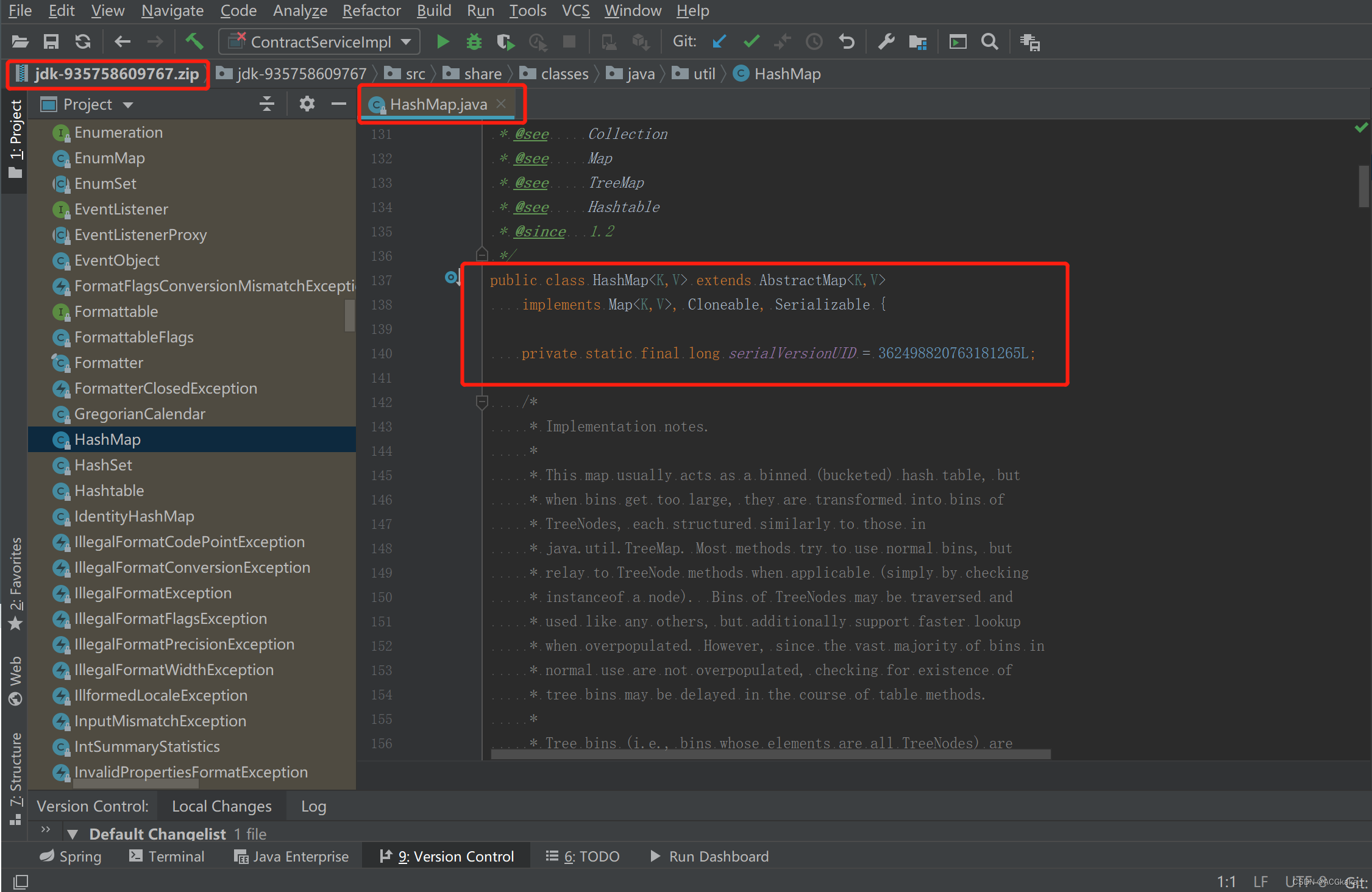Collapse the Default Changelist node
The height and width of the screenshot is (892, 1372).
[x=73, y=834]
